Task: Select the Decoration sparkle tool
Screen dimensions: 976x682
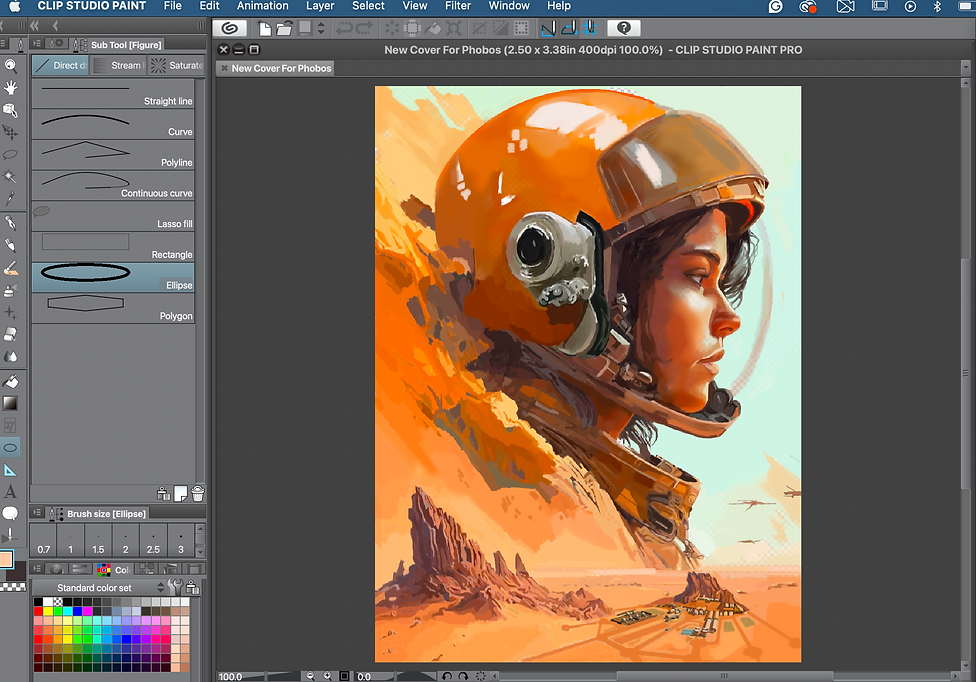Action: (10, 313)
